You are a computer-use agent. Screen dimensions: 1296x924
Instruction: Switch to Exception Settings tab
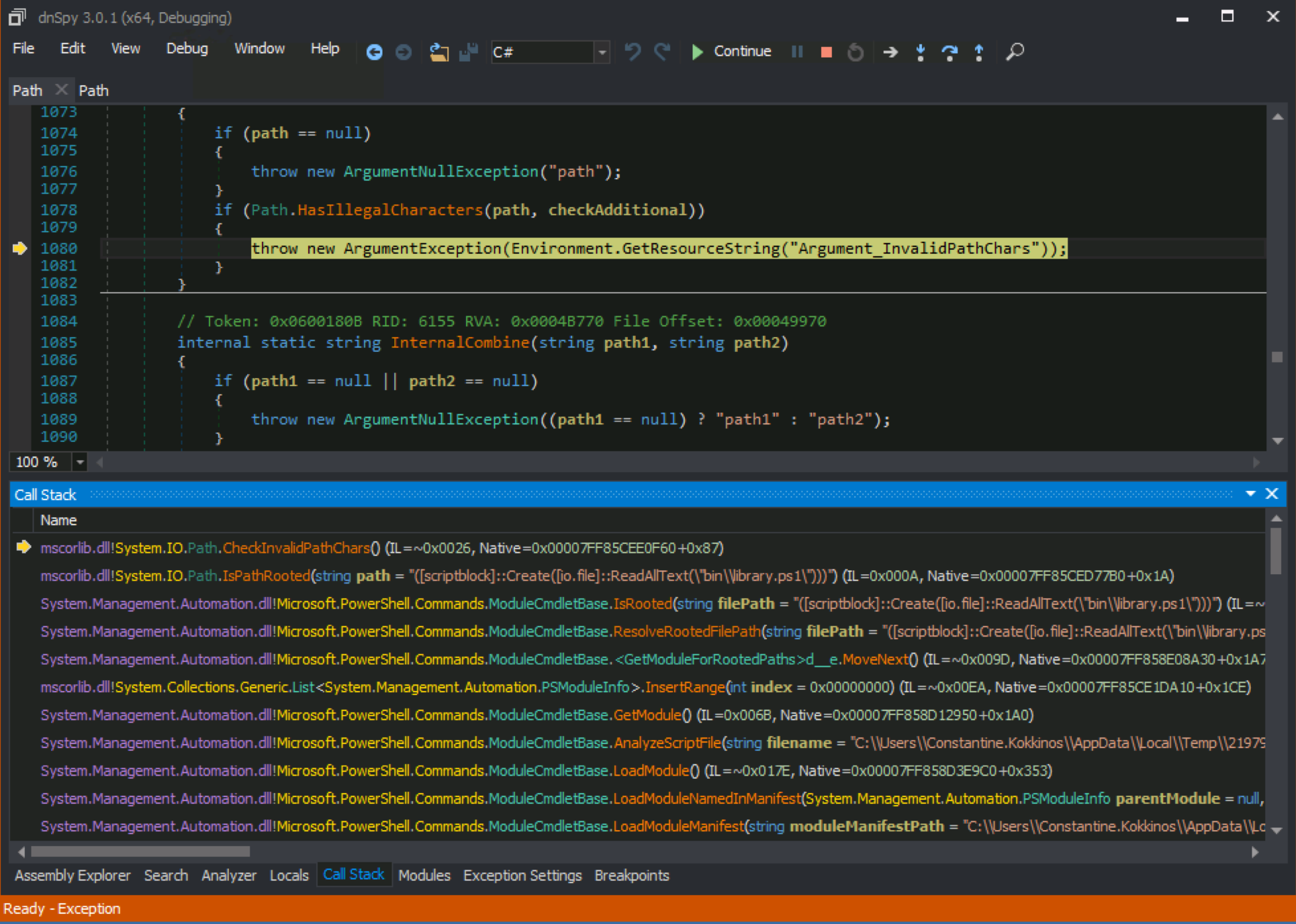point(522,876)
